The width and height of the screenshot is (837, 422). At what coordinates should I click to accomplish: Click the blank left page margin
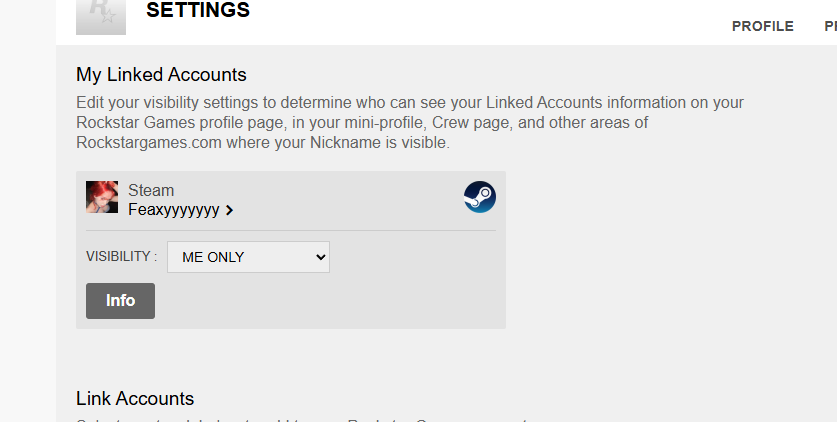28,213
